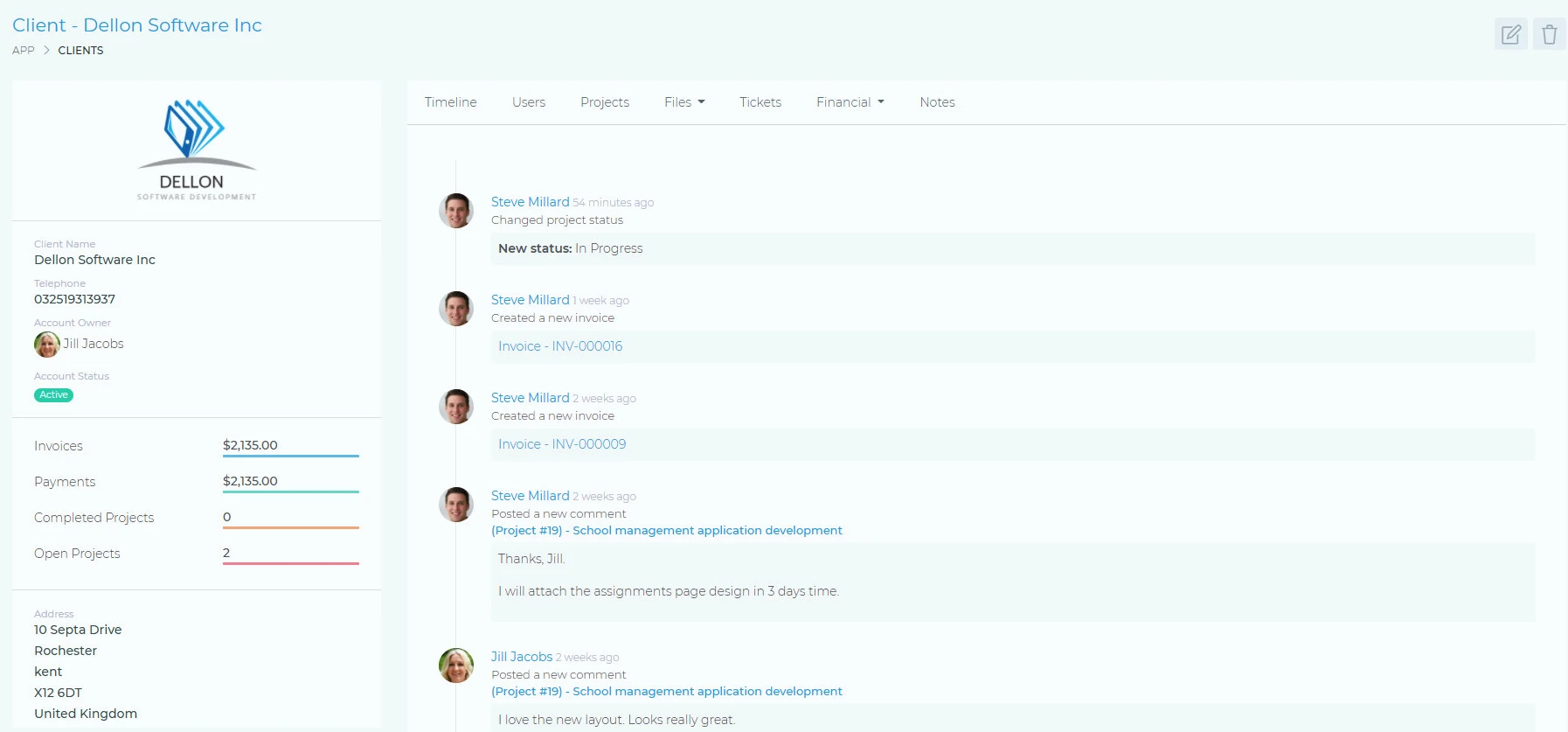The height and width of the screenshot is (732, 1568).
Task: Click the breadcrumb chevron after APP
Action: click(x=46, y=51)
